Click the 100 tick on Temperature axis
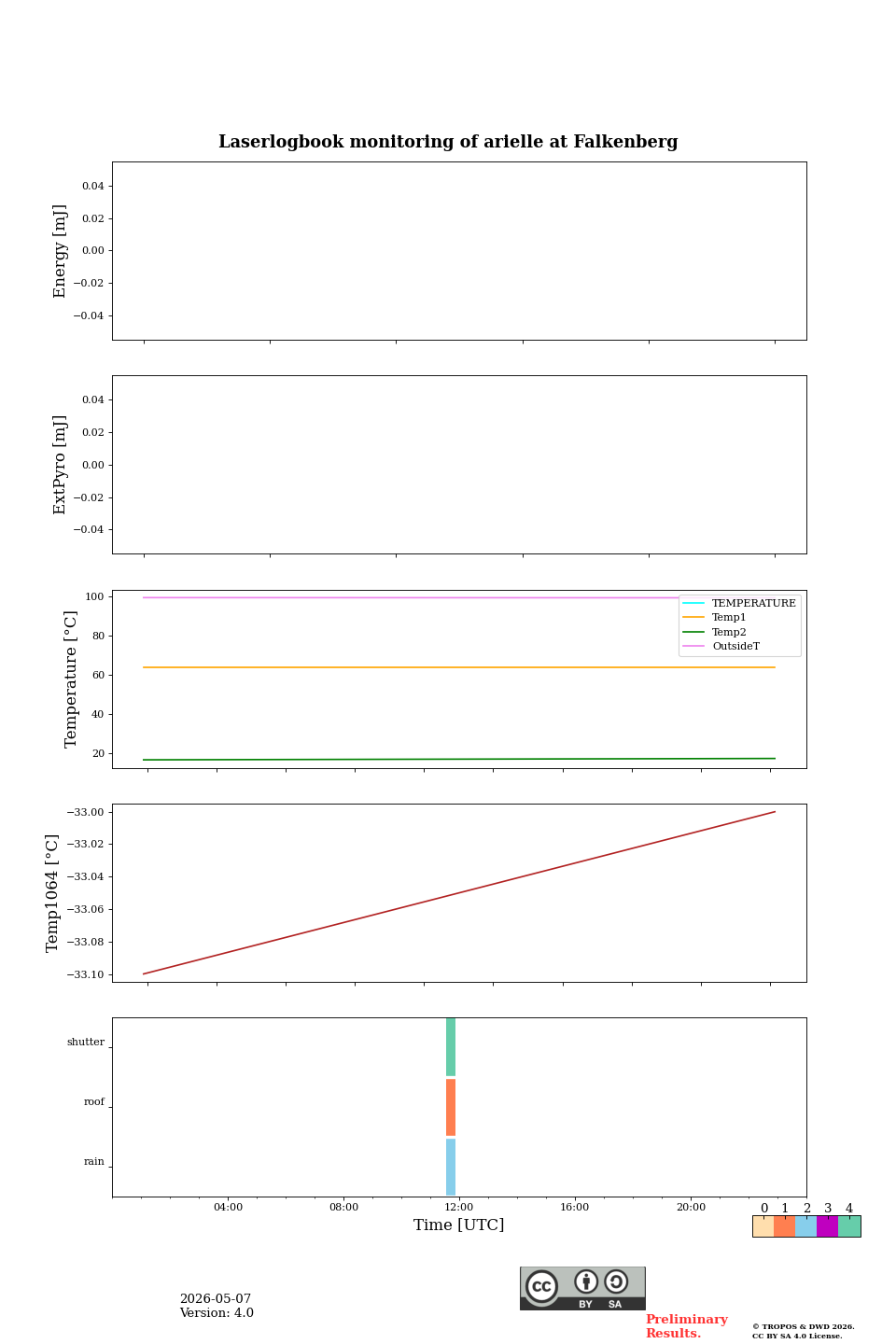 click(95, 596)
